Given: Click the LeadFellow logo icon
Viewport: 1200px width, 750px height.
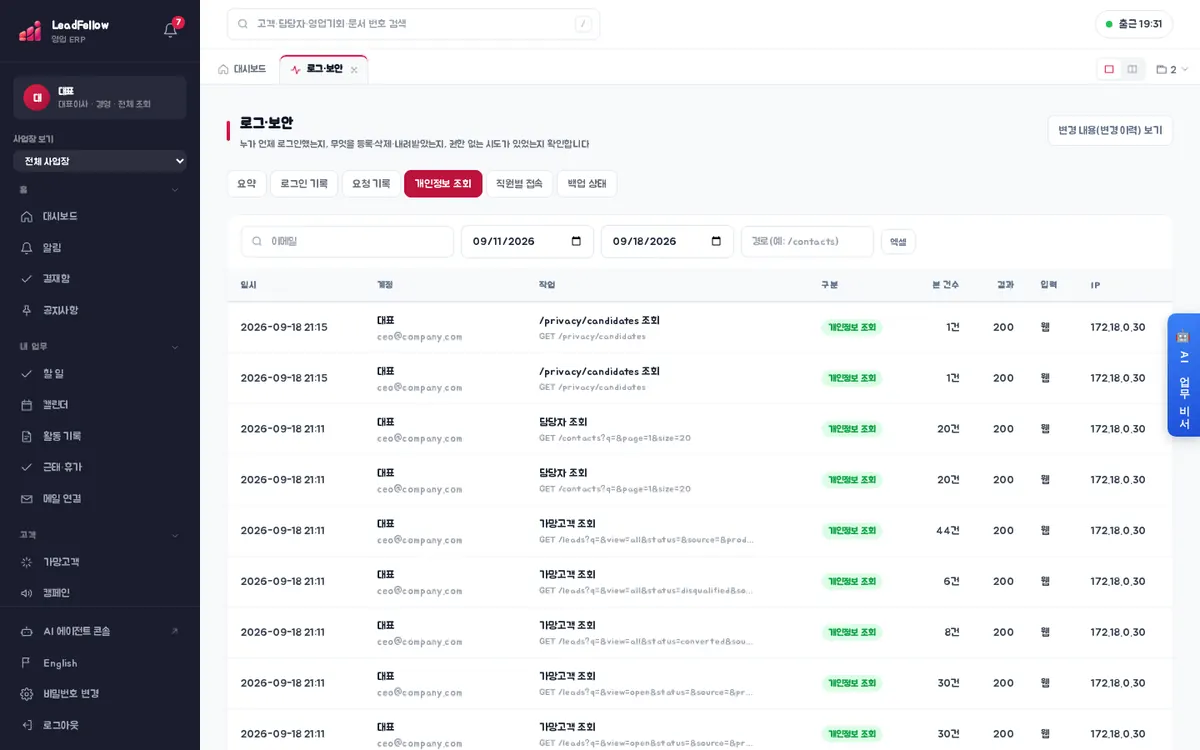Looking at the screenshot, I should (x=30, y=30).
